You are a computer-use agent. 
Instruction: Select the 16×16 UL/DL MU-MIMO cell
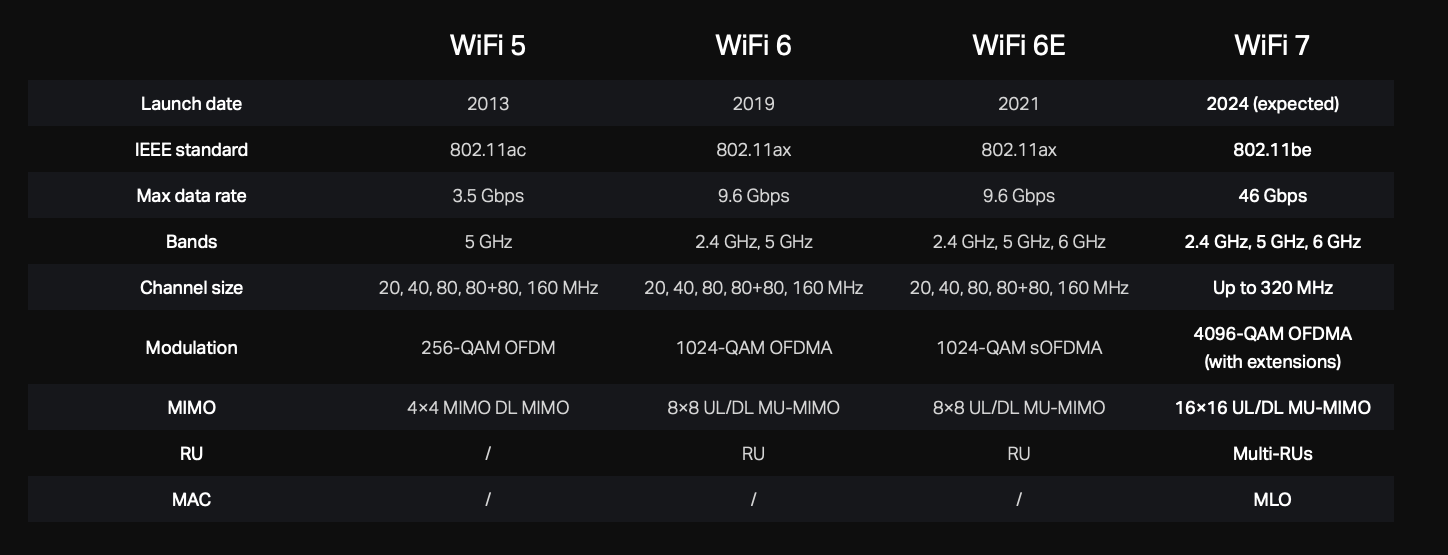pos(1272,408)
